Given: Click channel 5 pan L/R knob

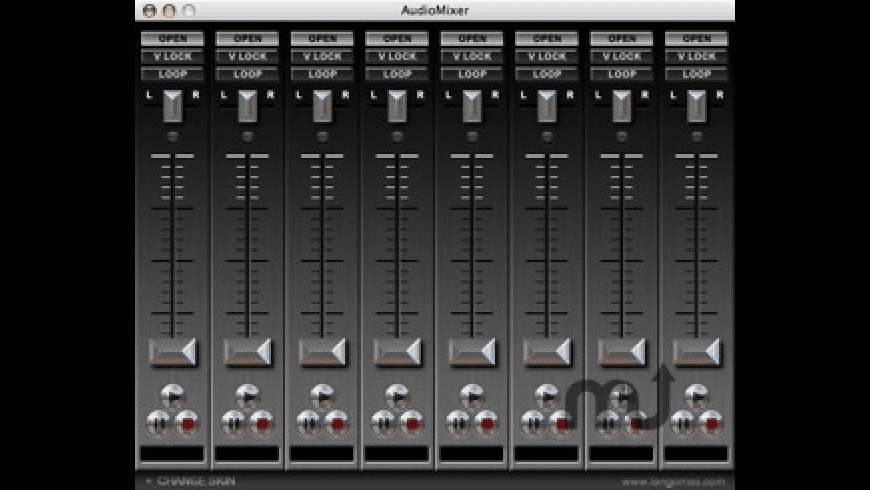Looking at the screenshot, I should (472, 105).
